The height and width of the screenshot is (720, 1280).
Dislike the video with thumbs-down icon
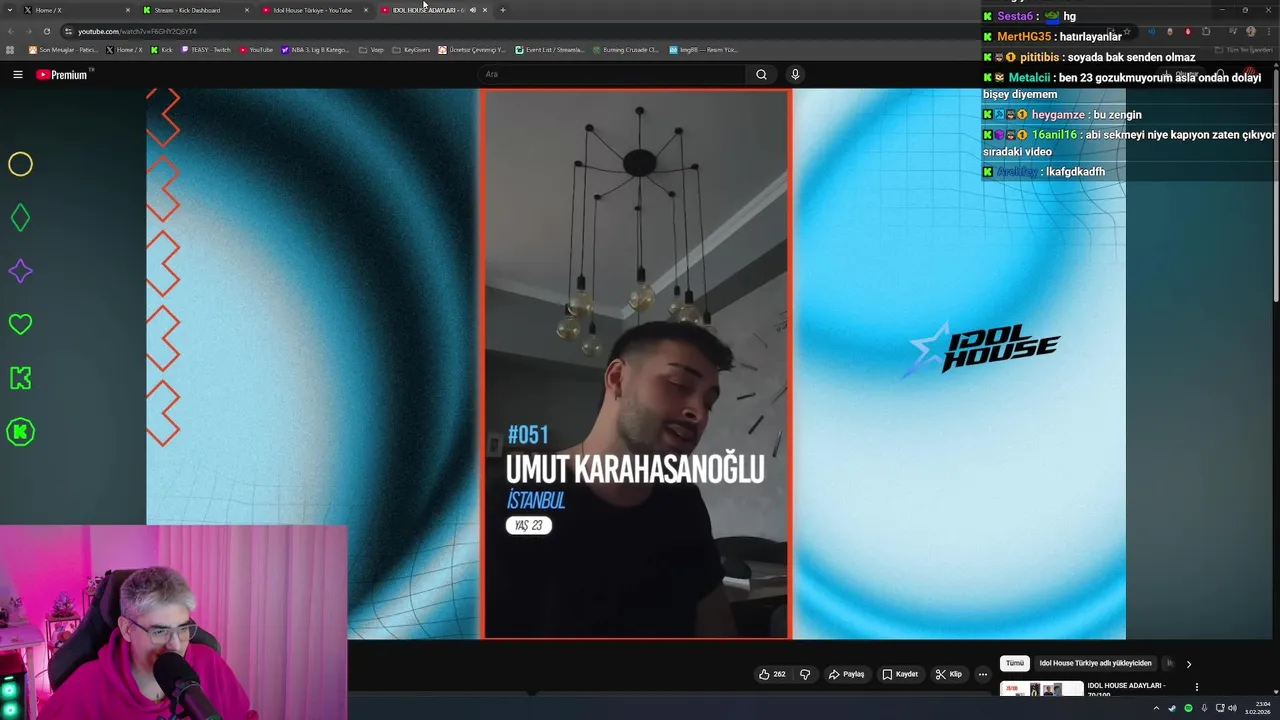click(x=805, y=674)
